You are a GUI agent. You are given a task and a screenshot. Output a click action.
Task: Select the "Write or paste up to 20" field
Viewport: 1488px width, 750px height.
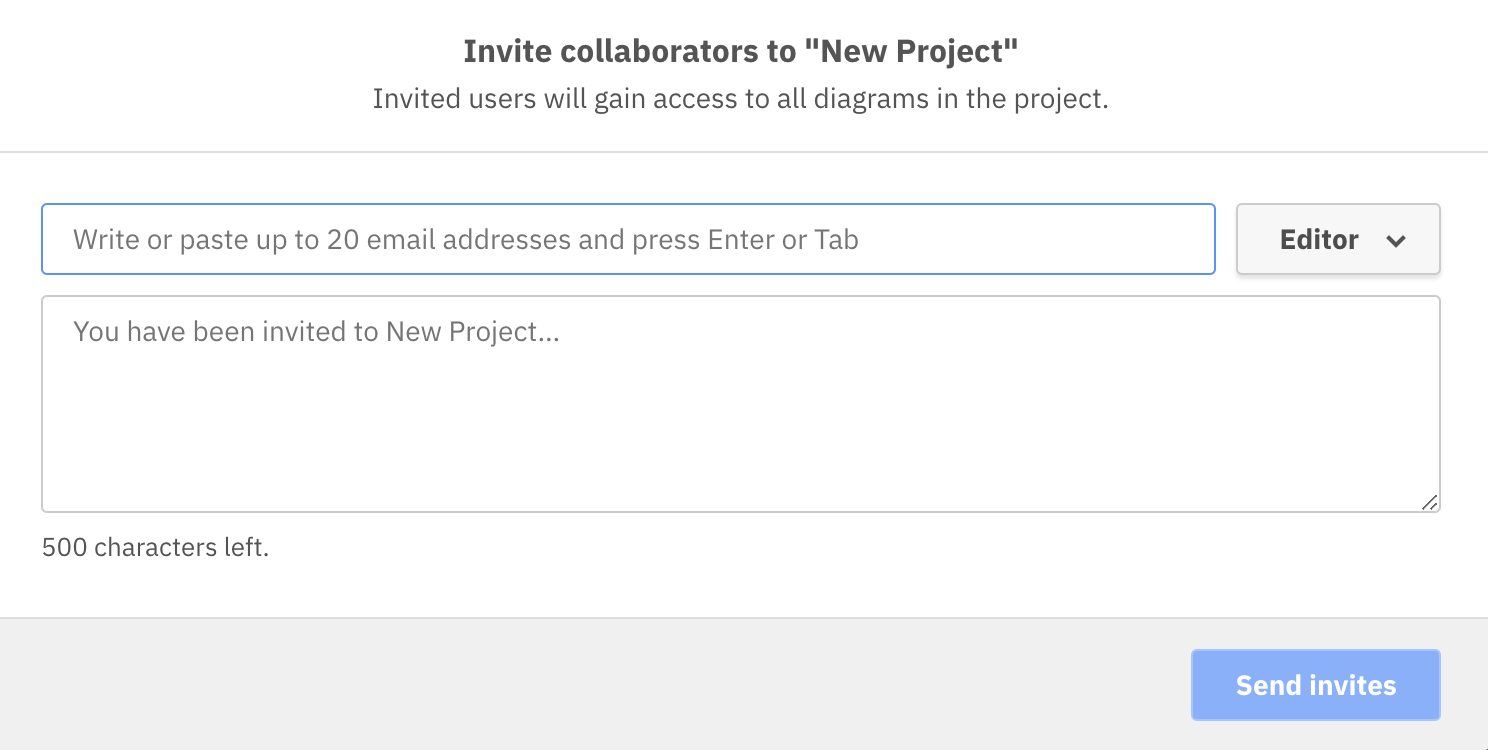(466, 240)
